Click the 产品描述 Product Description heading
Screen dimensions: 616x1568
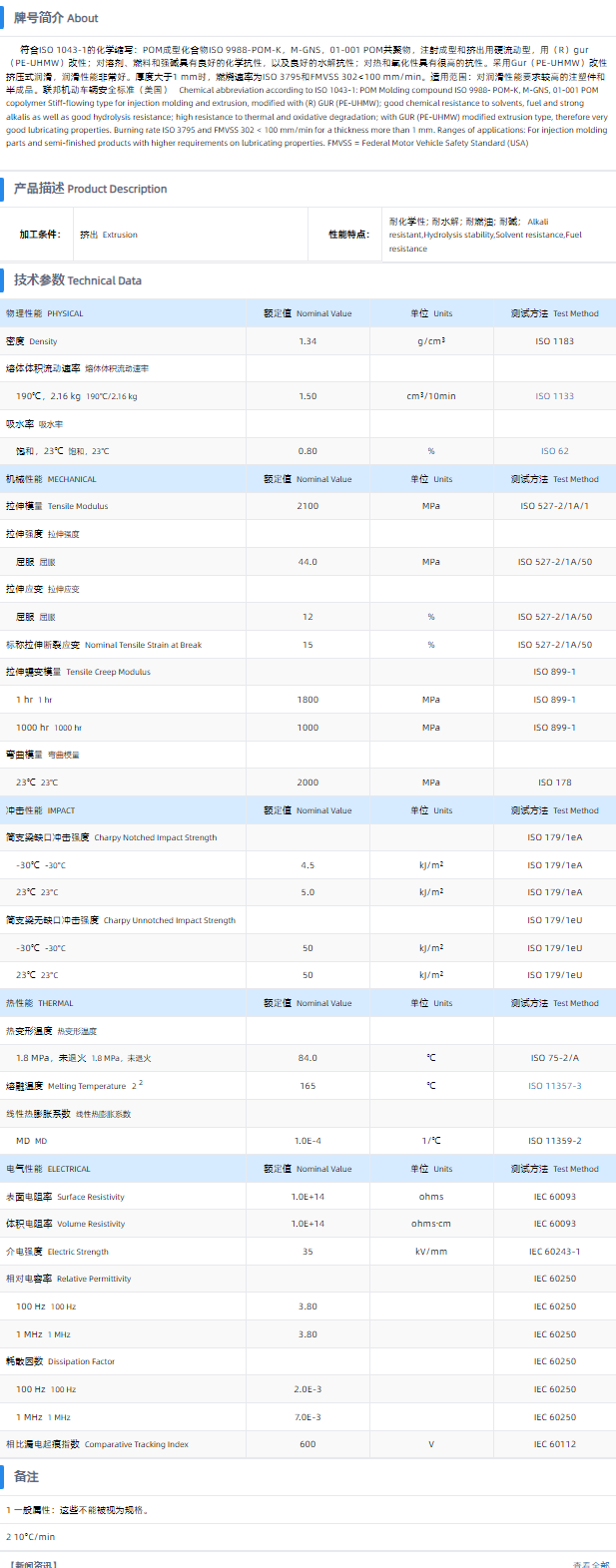(x=90, y=189)
